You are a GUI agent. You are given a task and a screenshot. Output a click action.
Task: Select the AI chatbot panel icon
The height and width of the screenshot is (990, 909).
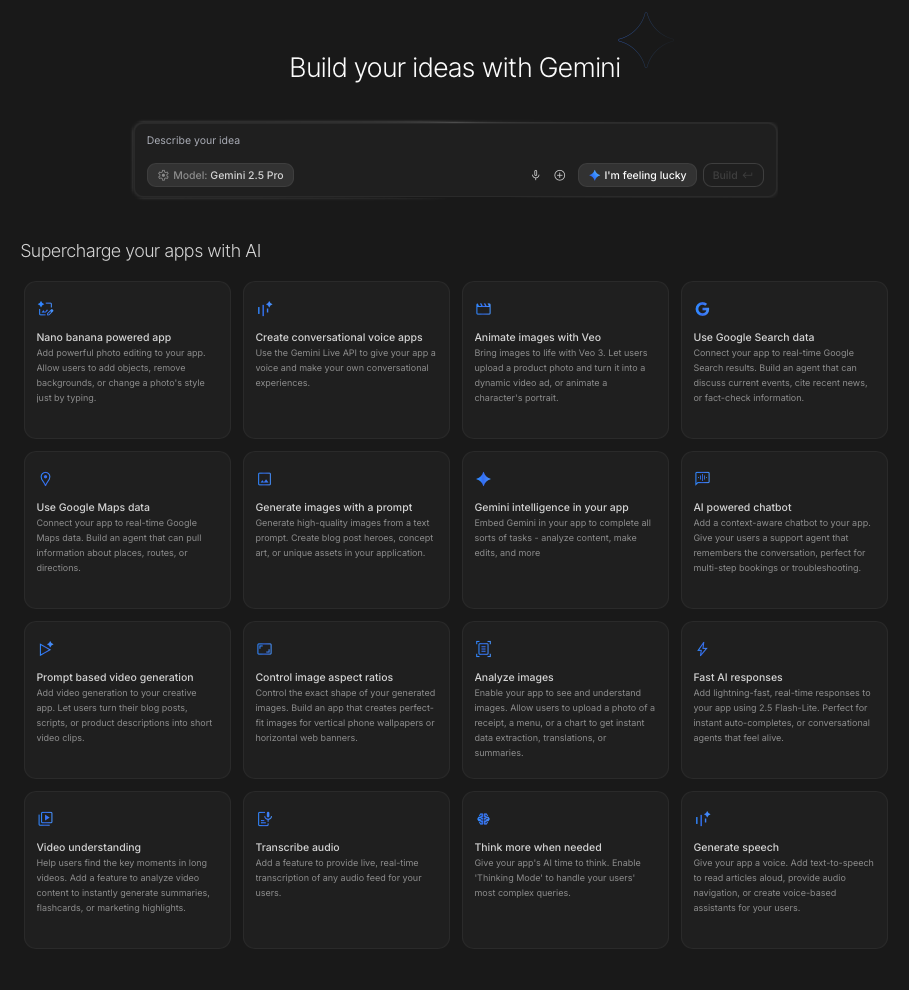point(701,478)
